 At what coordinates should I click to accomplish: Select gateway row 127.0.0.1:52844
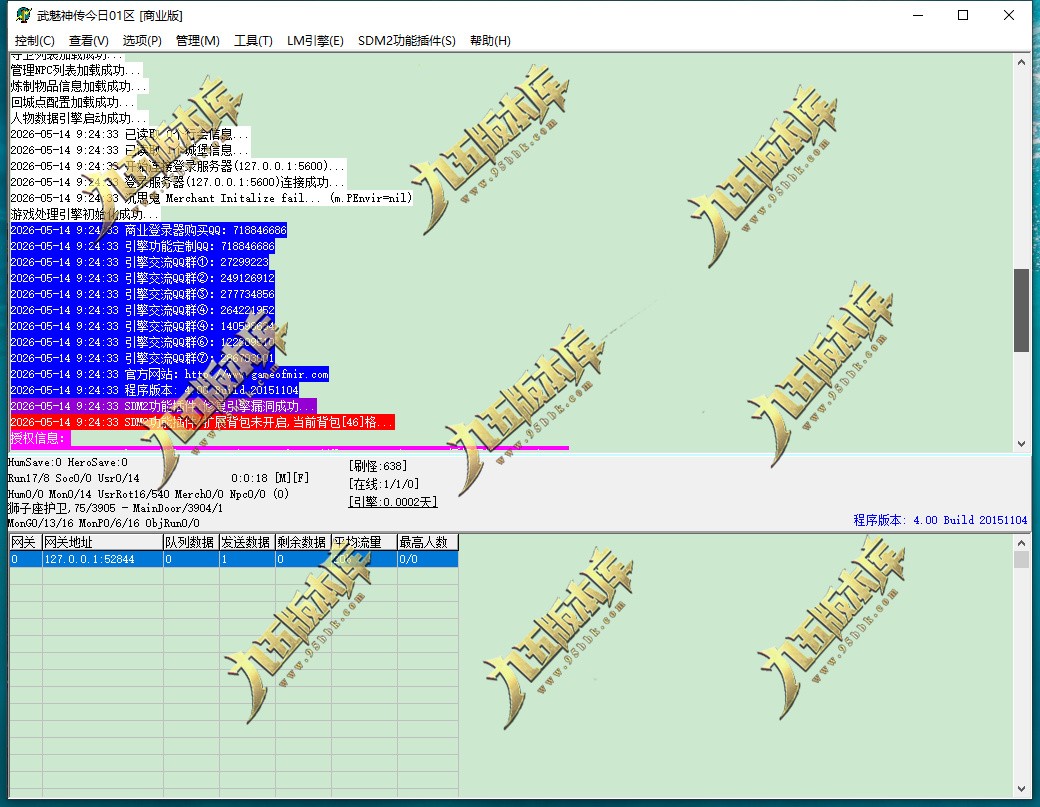(233, 559)
